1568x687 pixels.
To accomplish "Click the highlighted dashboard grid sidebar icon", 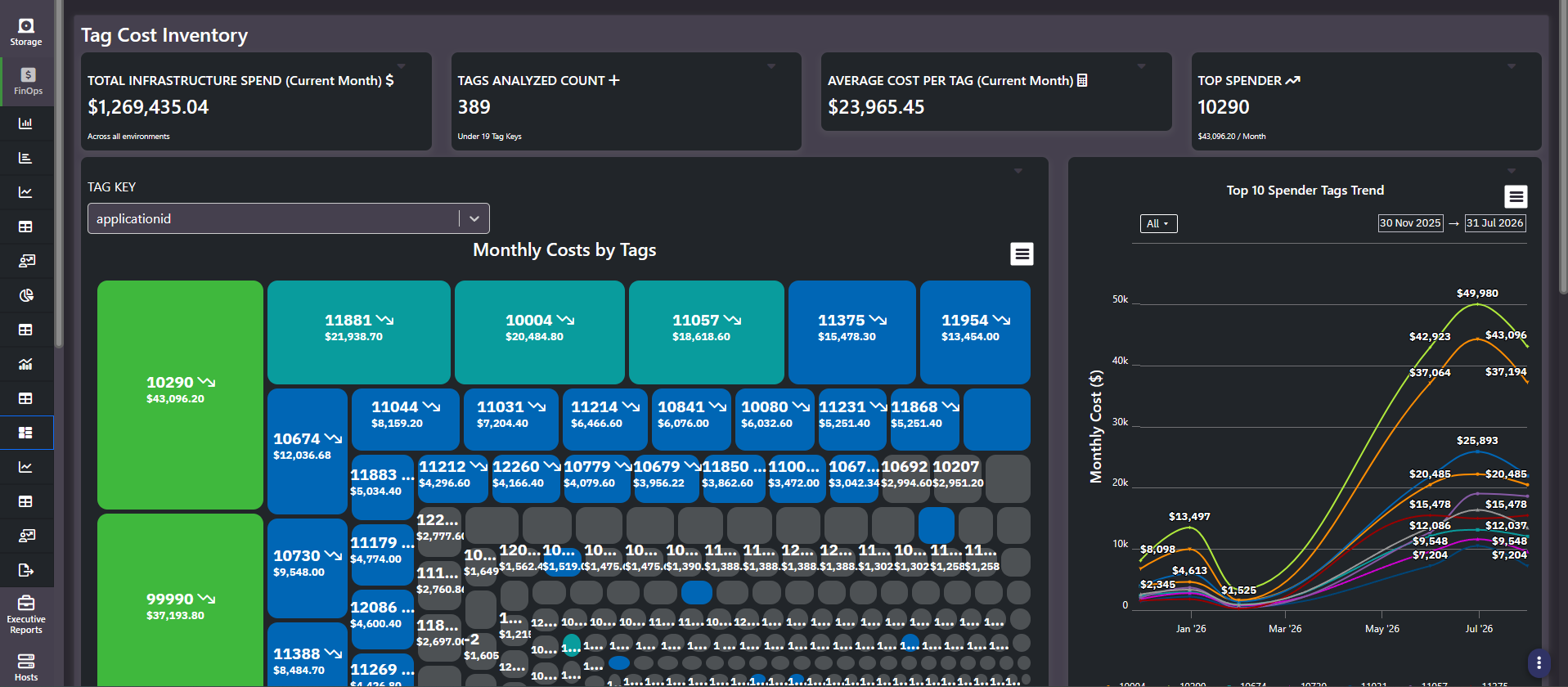I will [26, 433].
